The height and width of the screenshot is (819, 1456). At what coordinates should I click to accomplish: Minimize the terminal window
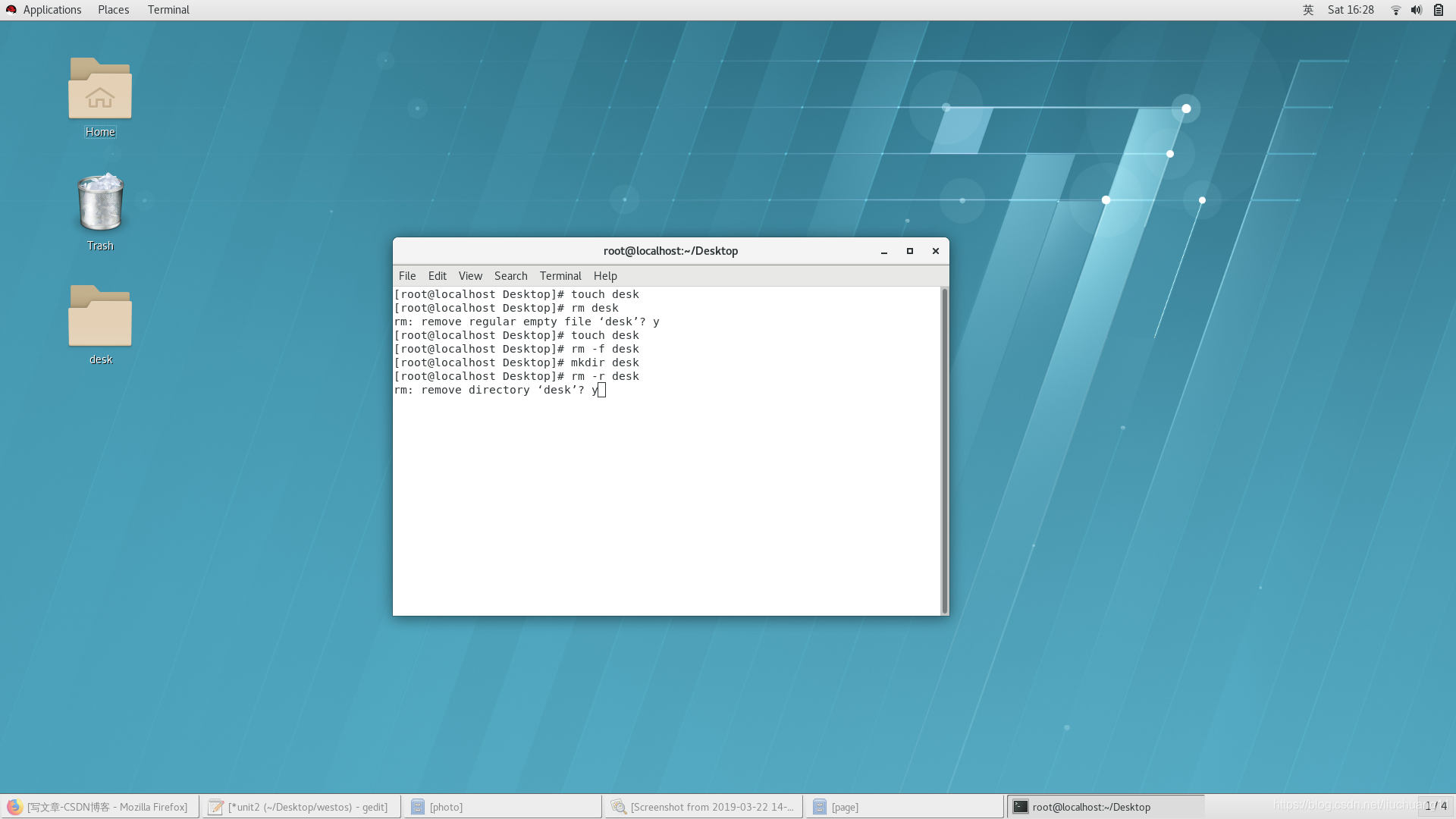tap(884, 251)
